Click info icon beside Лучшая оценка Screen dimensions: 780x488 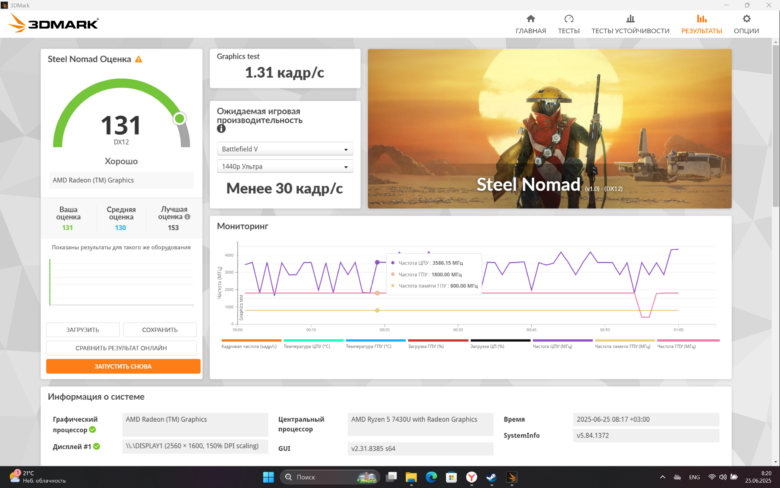[x=188, y=217]
